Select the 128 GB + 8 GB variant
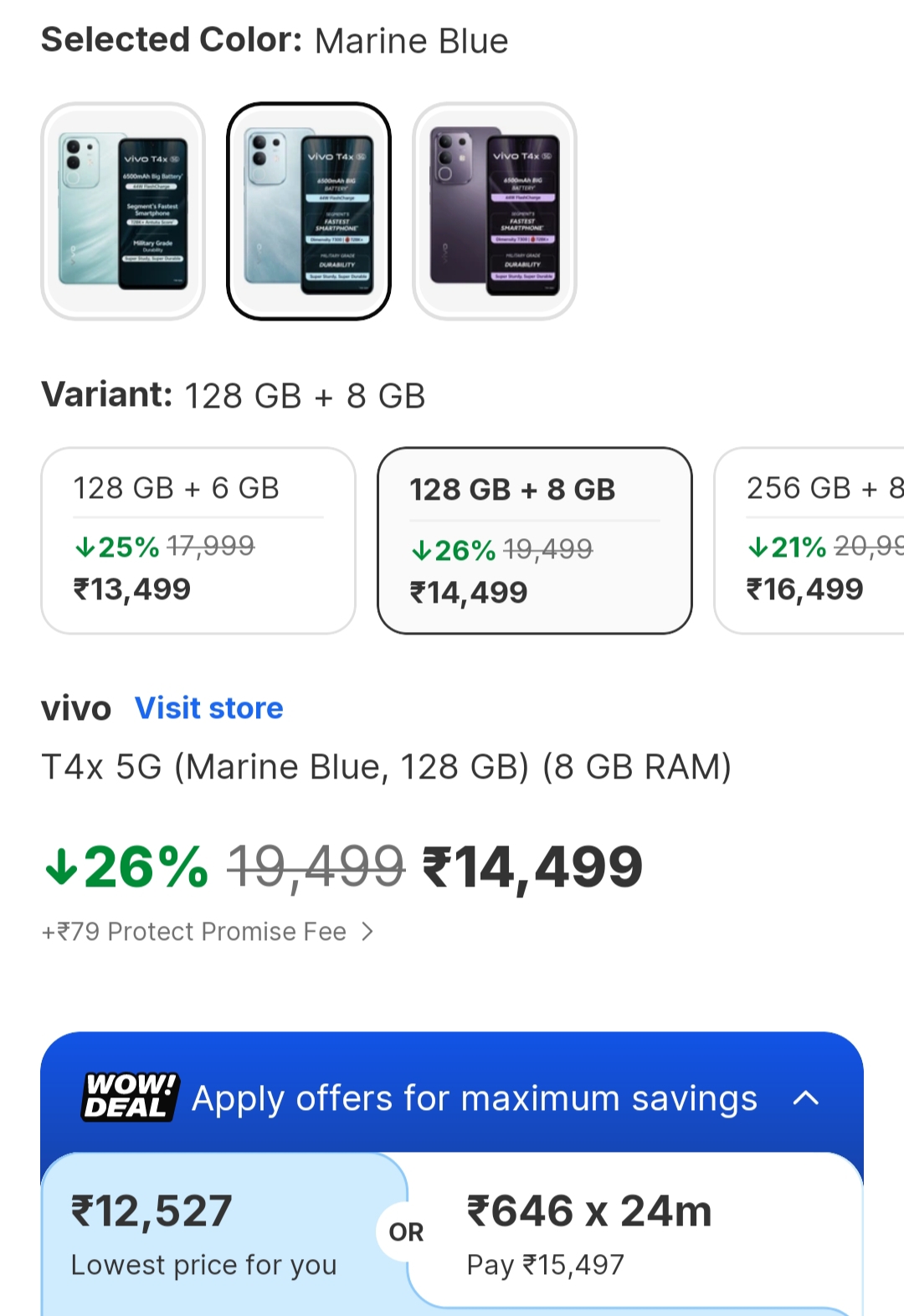The width and height of the screenshot is (904, 1316). pos(535,540)
